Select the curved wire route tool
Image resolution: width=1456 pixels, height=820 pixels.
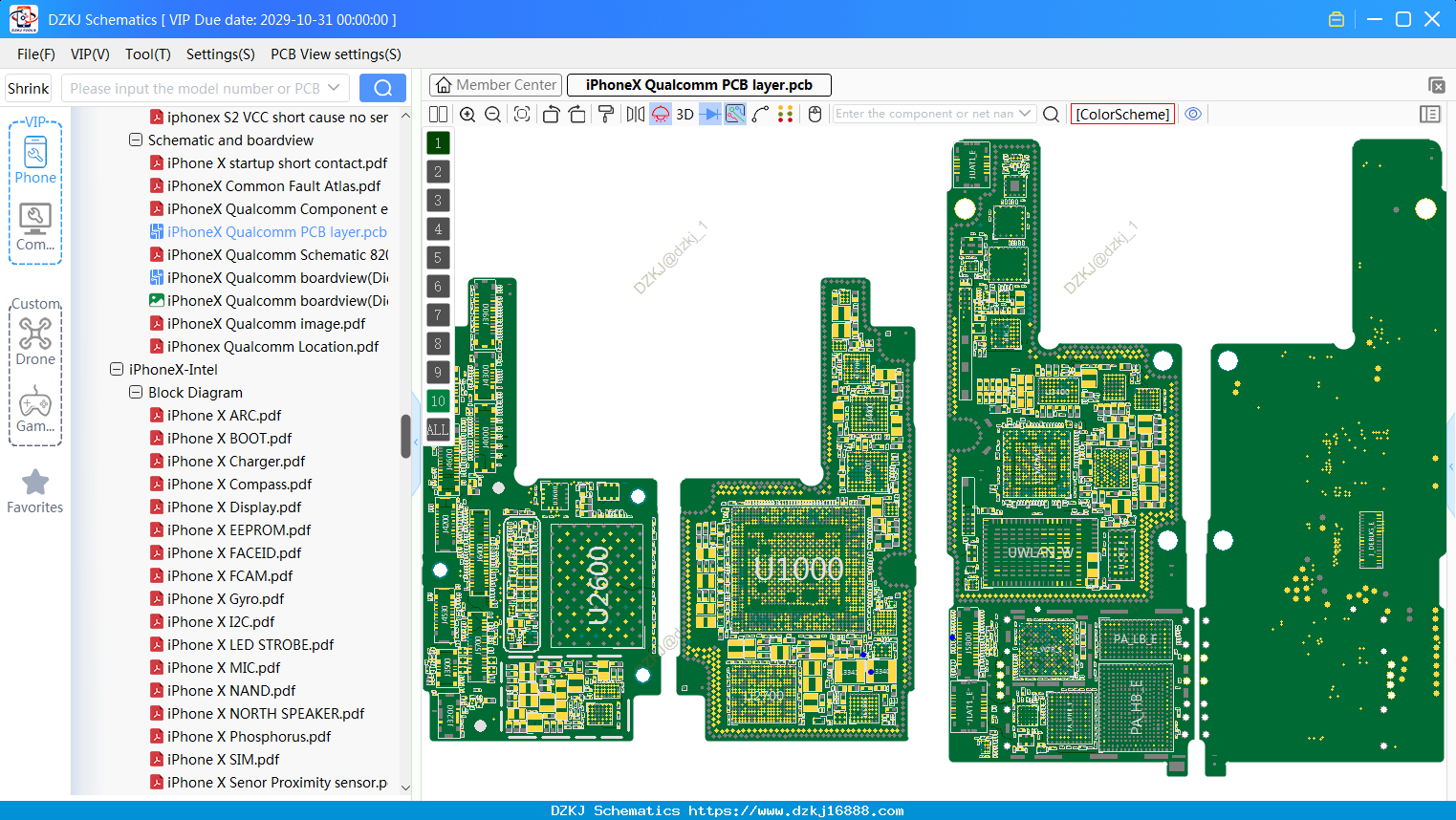[761, 114]
